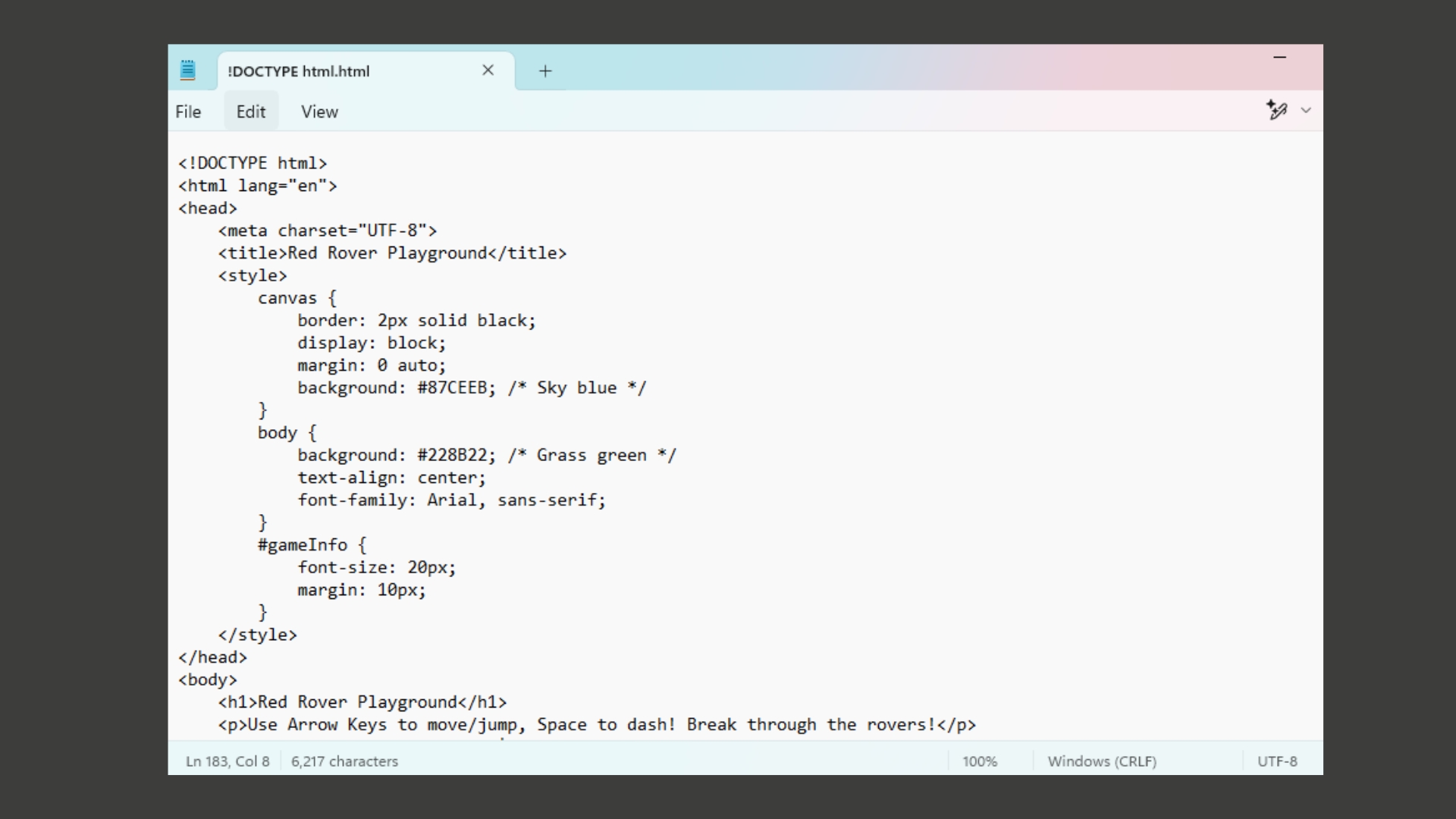Minimize the Notepad window
Image resolution: width=1456 pixels, height=819 pixels.
(x=1279, y=57)
